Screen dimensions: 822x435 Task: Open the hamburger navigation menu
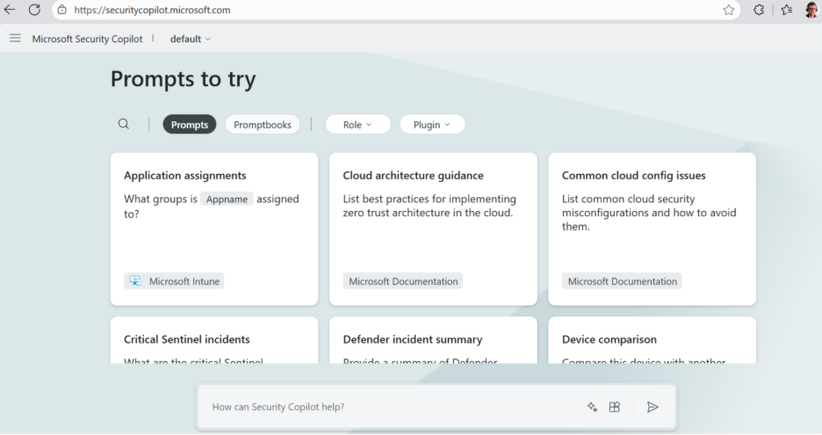coord(15,38)
